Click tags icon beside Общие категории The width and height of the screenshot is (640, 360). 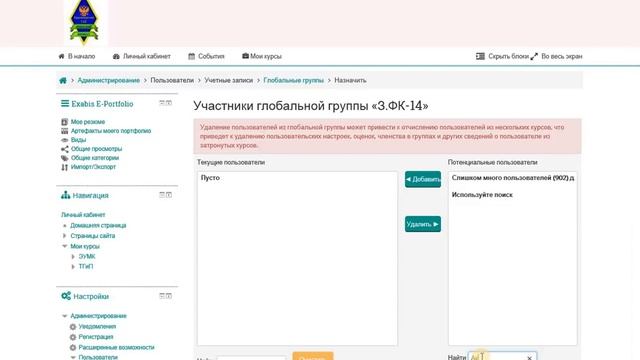64,158
